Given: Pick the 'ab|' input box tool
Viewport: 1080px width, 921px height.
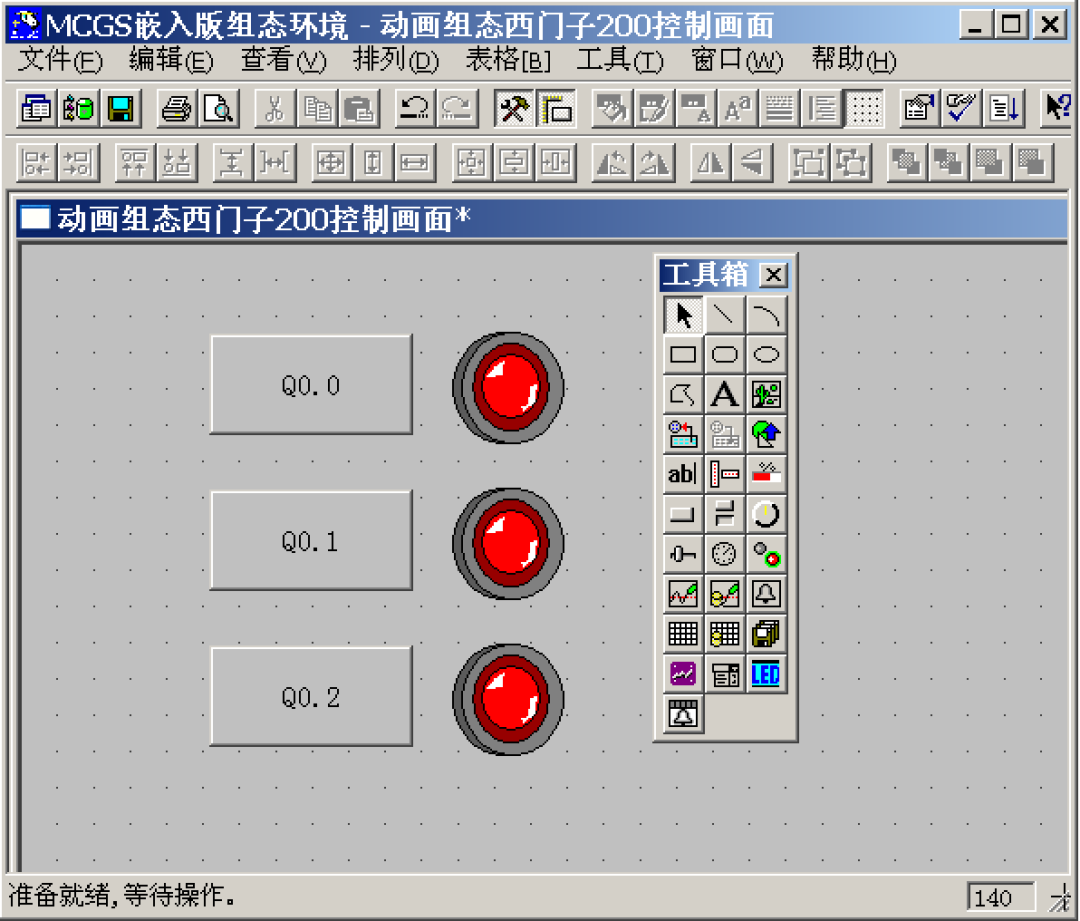Looking at the screenshot, I should click(683, 474).
